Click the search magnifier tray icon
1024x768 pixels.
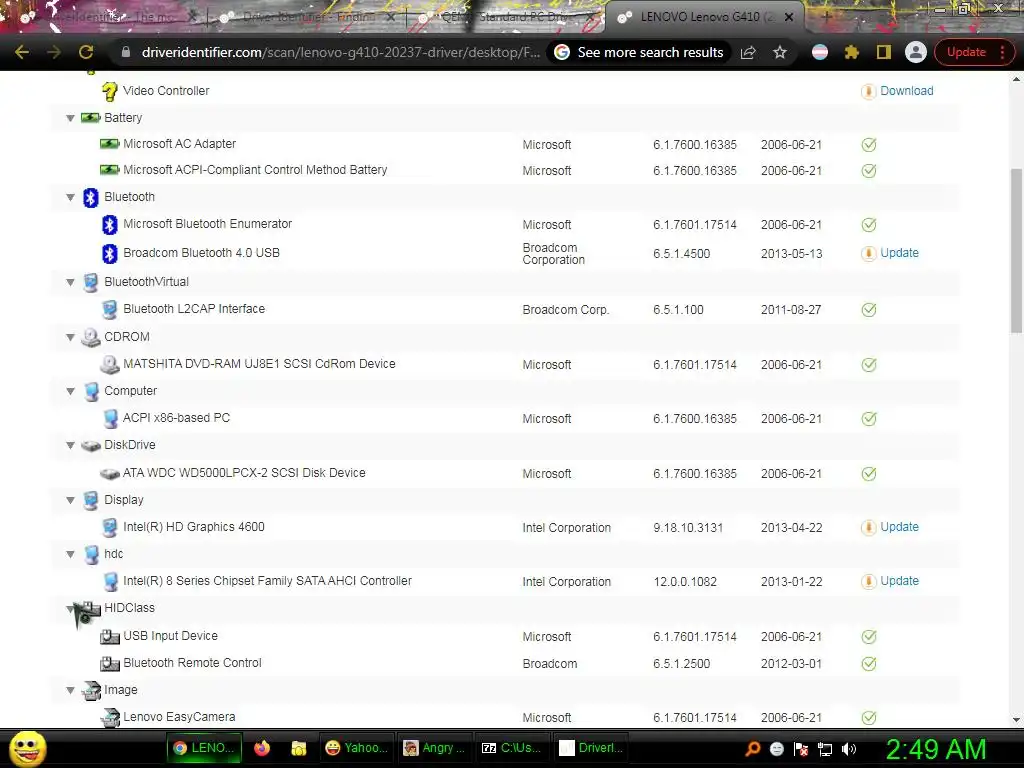753,749
